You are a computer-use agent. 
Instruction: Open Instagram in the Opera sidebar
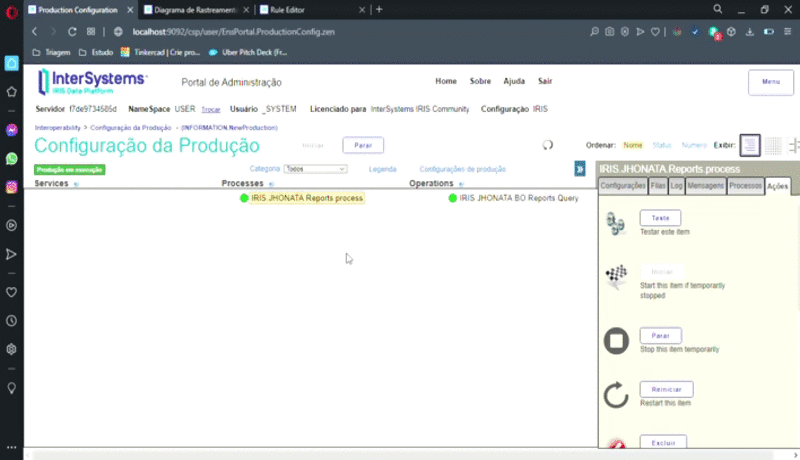[12, 187]
